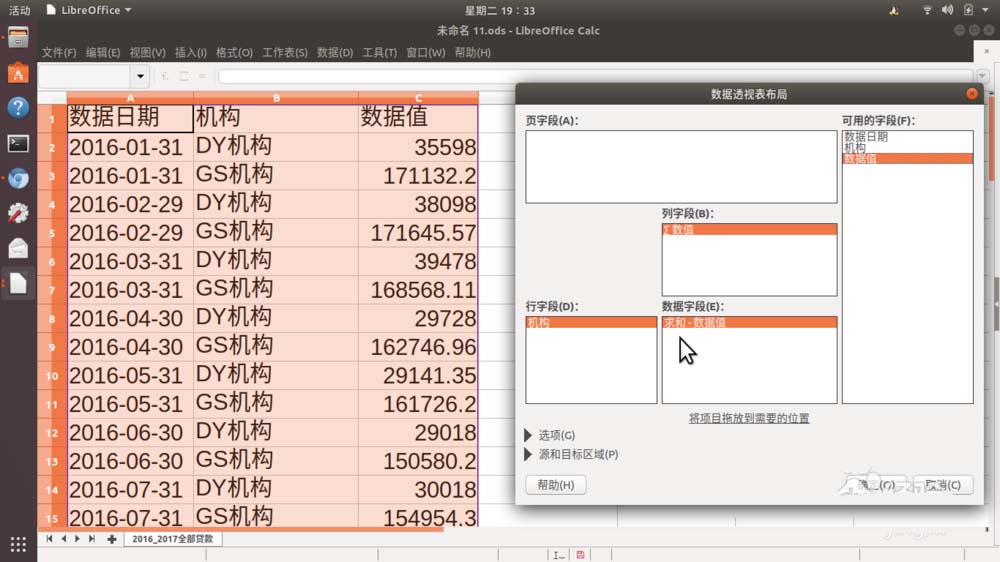Viewport: 1000px width, 562px height.
Task: Open the Terminal from the dock
Action: click(x=18, y=143)
